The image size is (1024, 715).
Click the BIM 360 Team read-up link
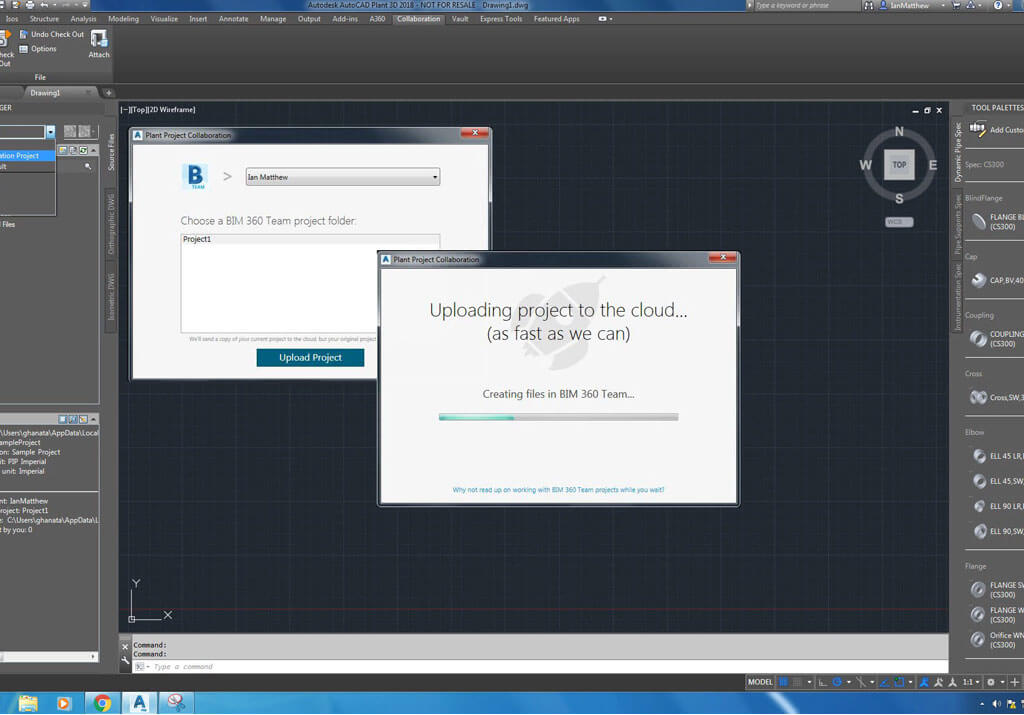(558, 490)
